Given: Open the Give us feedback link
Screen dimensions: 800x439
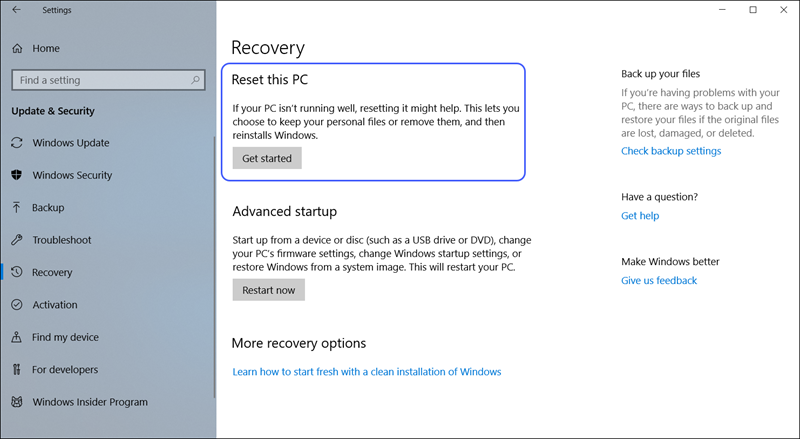Looking at the screenshot, I should click(659, 281).
